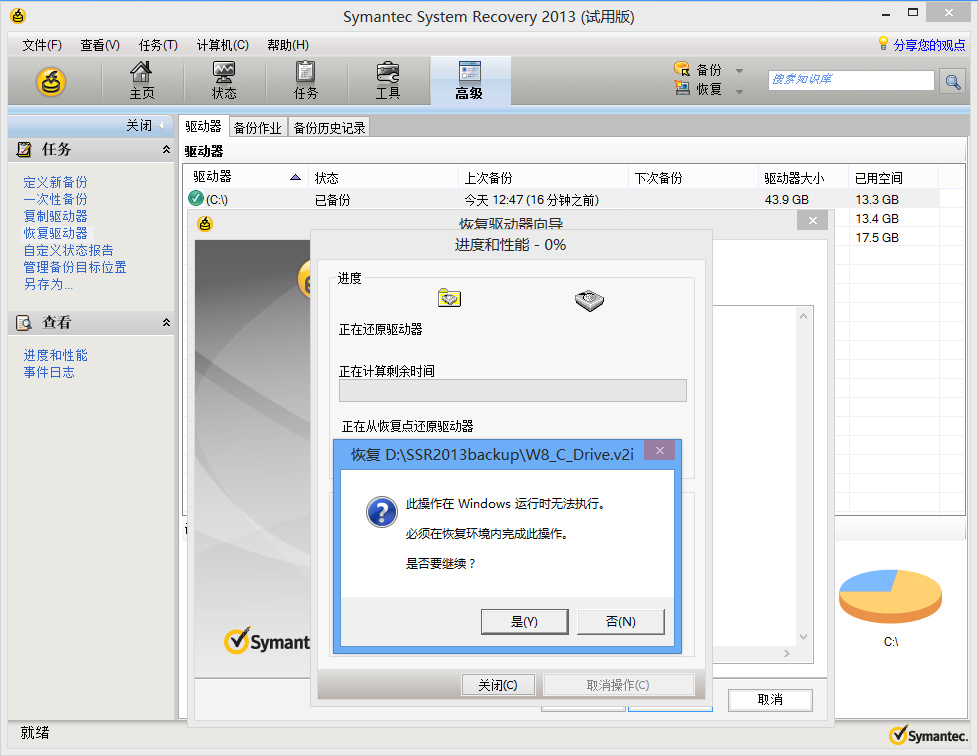Decline with the 否(N) button
Viewport: 978px width, 756px height.
click(621, 621)
